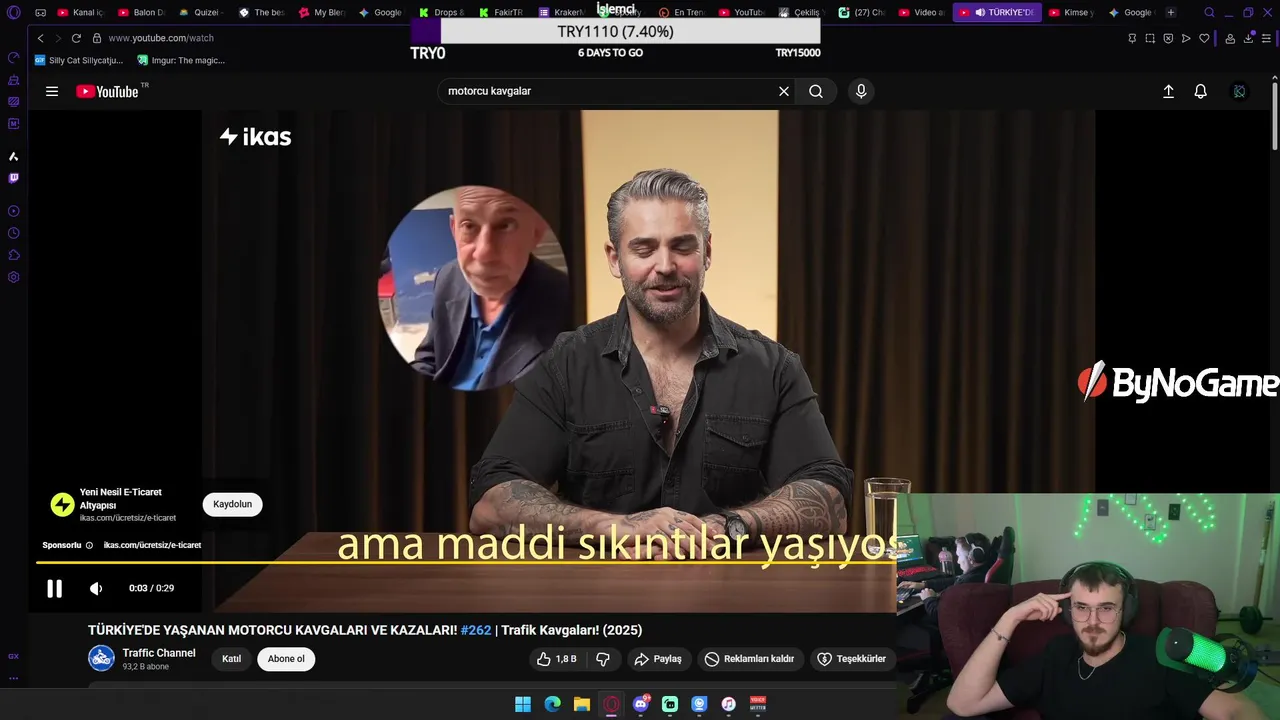Open the YouTube account avatar menu
Viewport: 1280px width, 720px height.
(x=1239, y=91)
